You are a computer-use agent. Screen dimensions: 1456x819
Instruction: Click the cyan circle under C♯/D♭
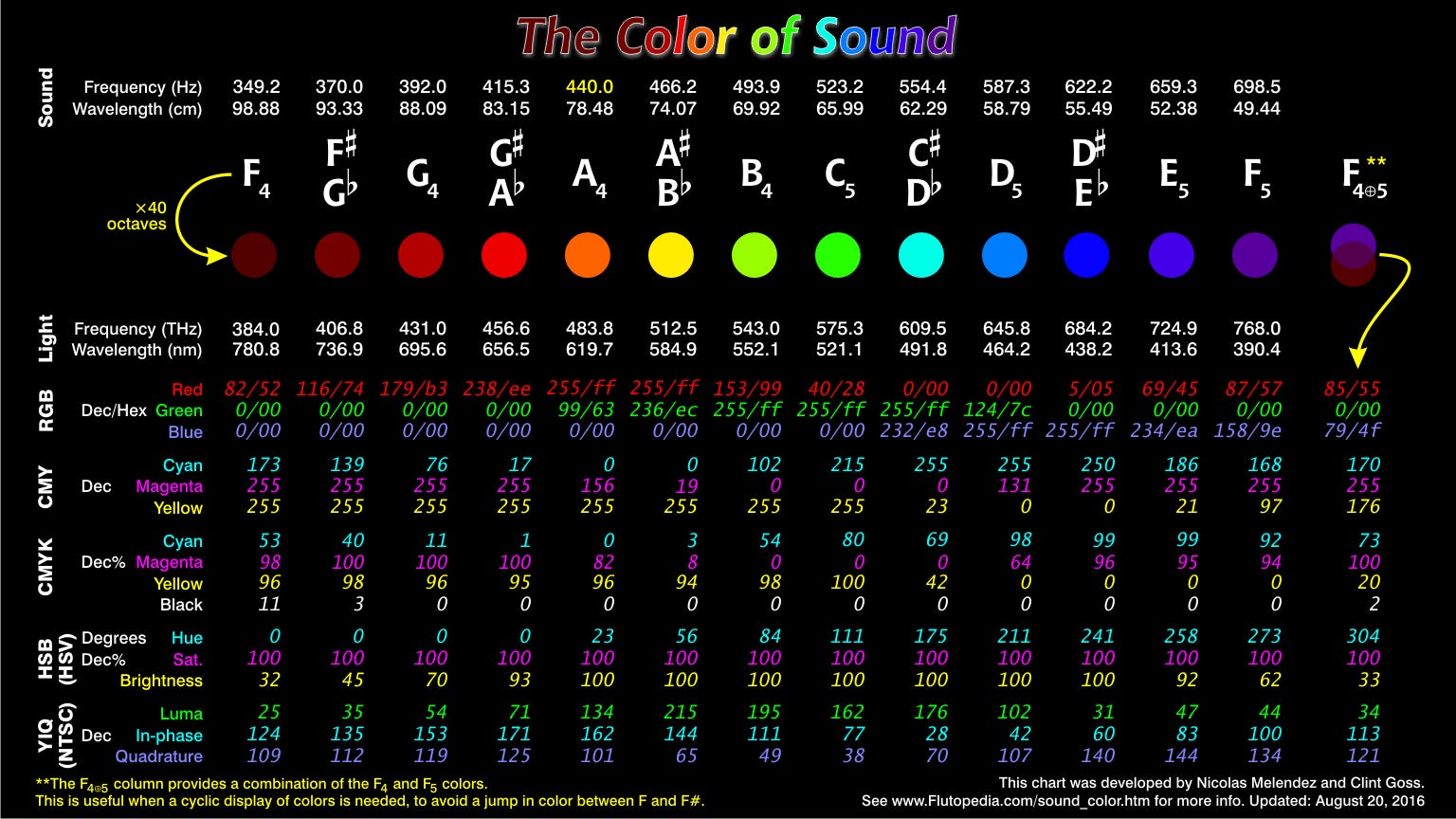[921, 255]
